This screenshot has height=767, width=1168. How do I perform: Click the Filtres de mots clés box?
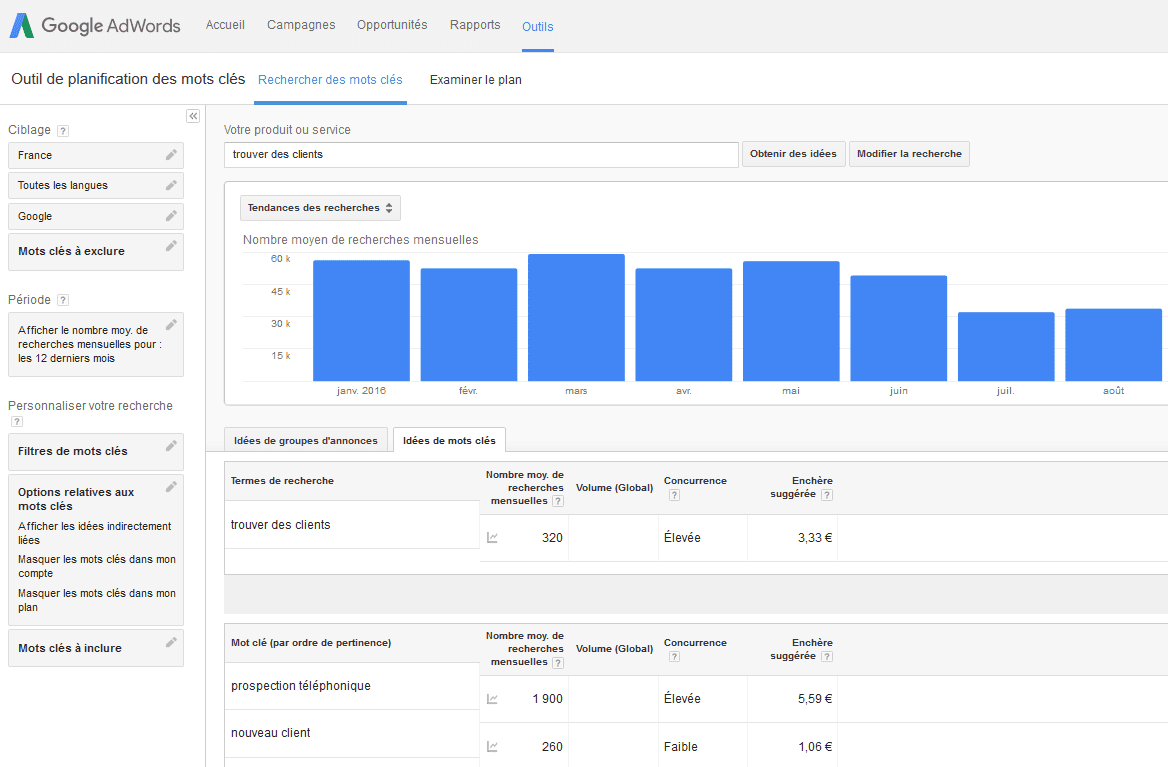click(x=95, y=451)
